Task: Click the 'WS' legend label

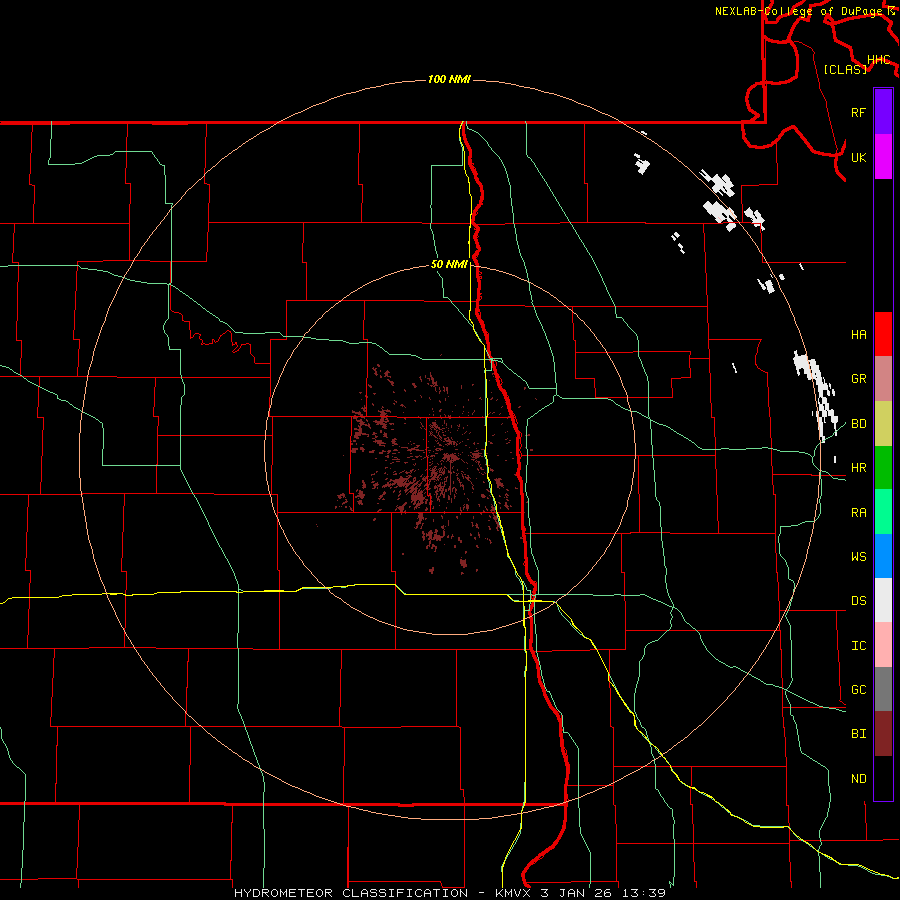Action: (x=858, y=556)
